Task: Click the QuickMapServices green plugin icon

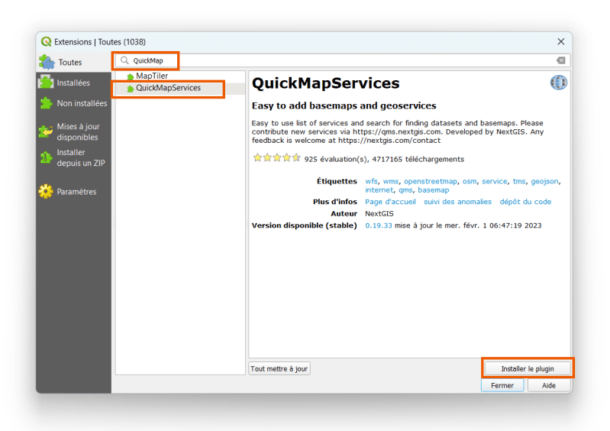Action: point(130,89)
